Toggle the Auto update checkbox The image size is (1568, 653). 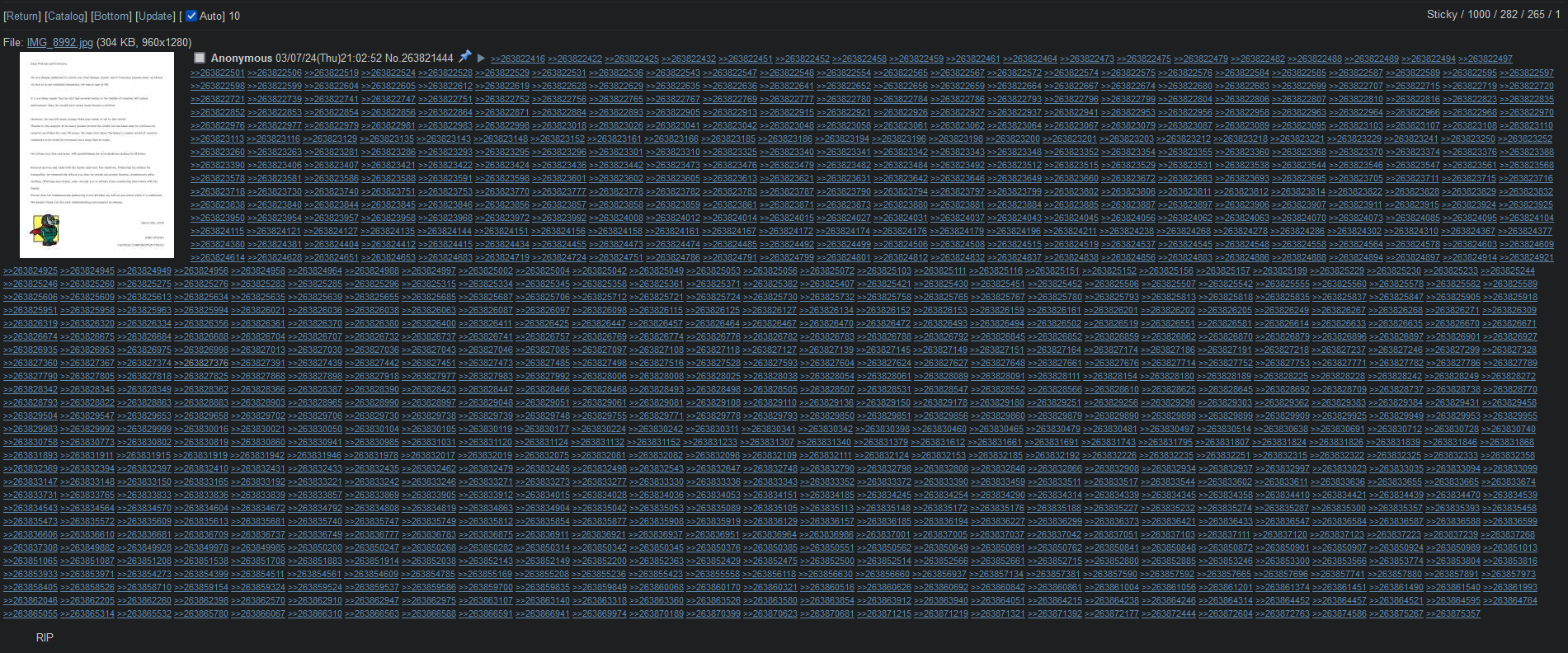(x=191, y=16)
